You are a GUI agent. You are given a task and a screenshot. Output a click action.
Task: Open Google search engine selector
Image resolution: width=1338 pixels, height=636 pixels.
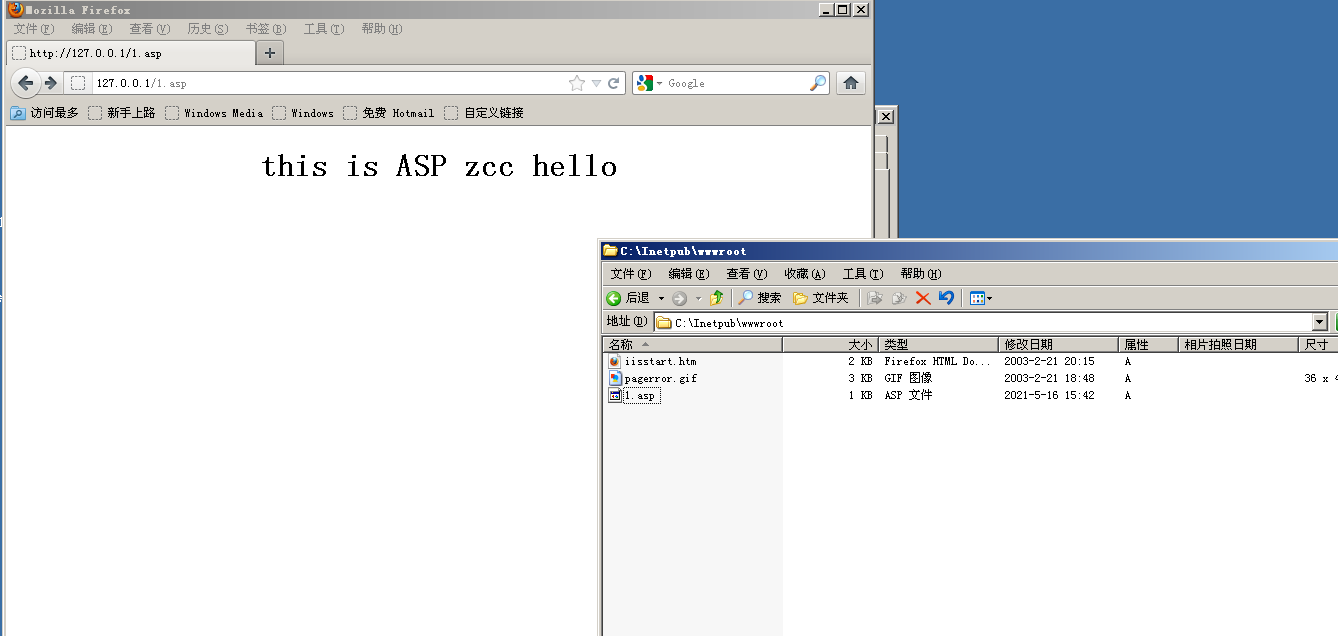tap(650, 83)
